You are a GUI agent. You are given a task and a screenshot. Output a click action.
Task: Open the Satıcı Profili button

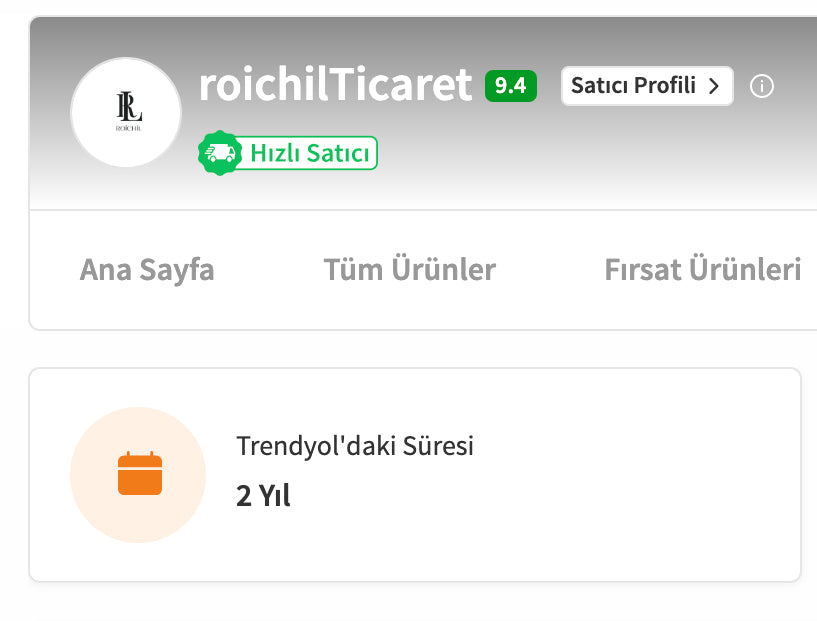[645, 86]
